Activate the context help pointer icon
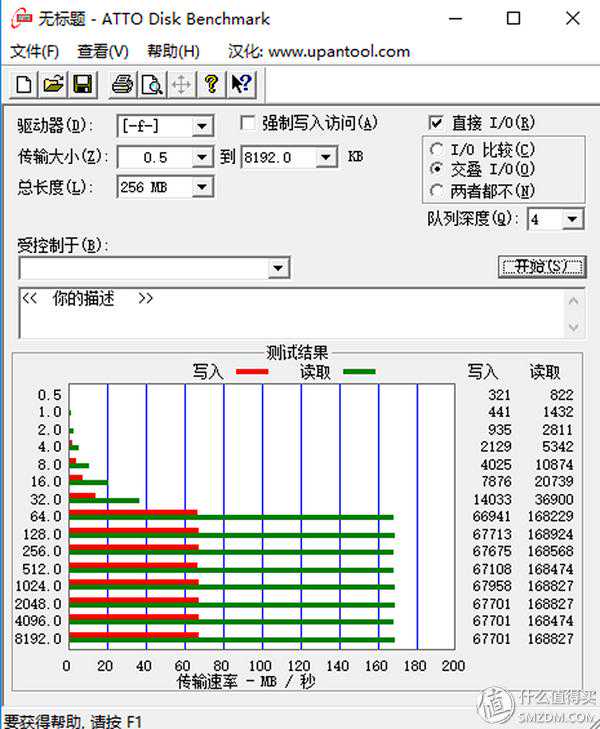 pos(240,84)
